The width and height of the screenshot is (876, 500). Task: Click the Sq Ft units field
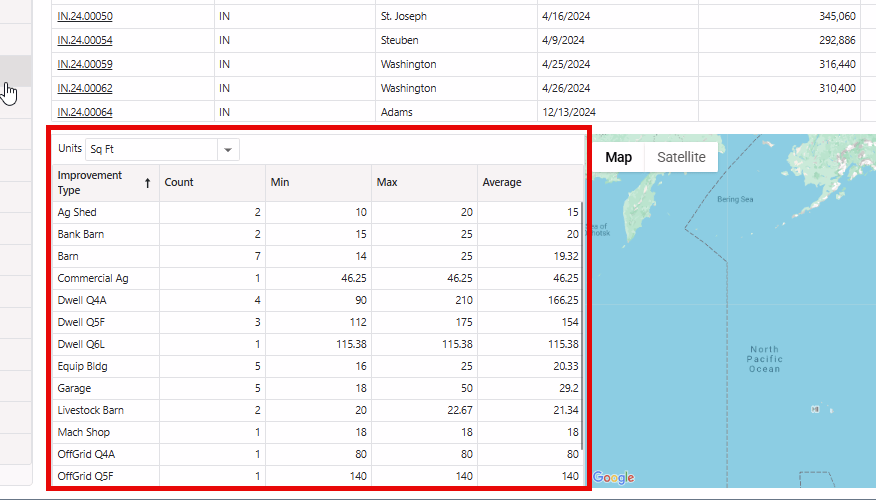click(x=150, y=150)
